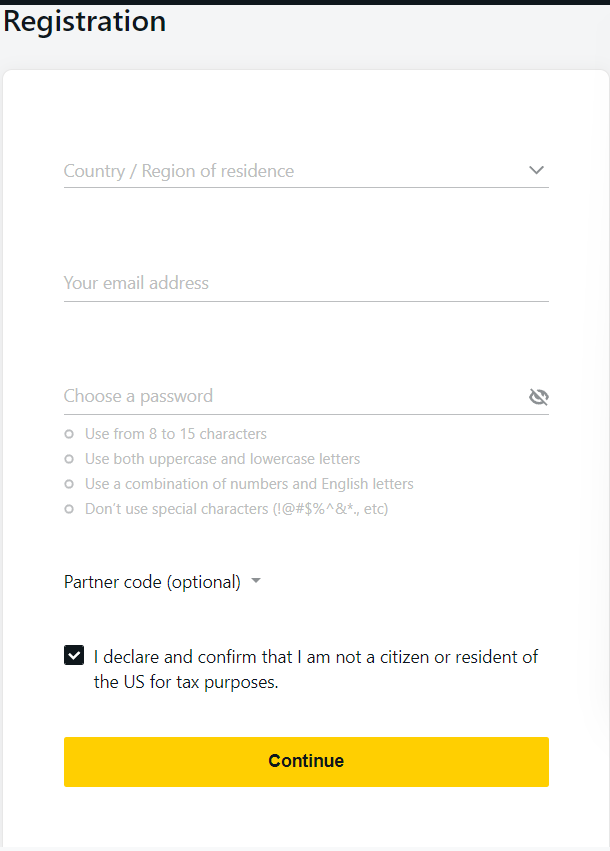Click the bullet circle for numbers and letters rule
Screen dimensions: 610x851
pyautogui.click(x=69, y=484)
